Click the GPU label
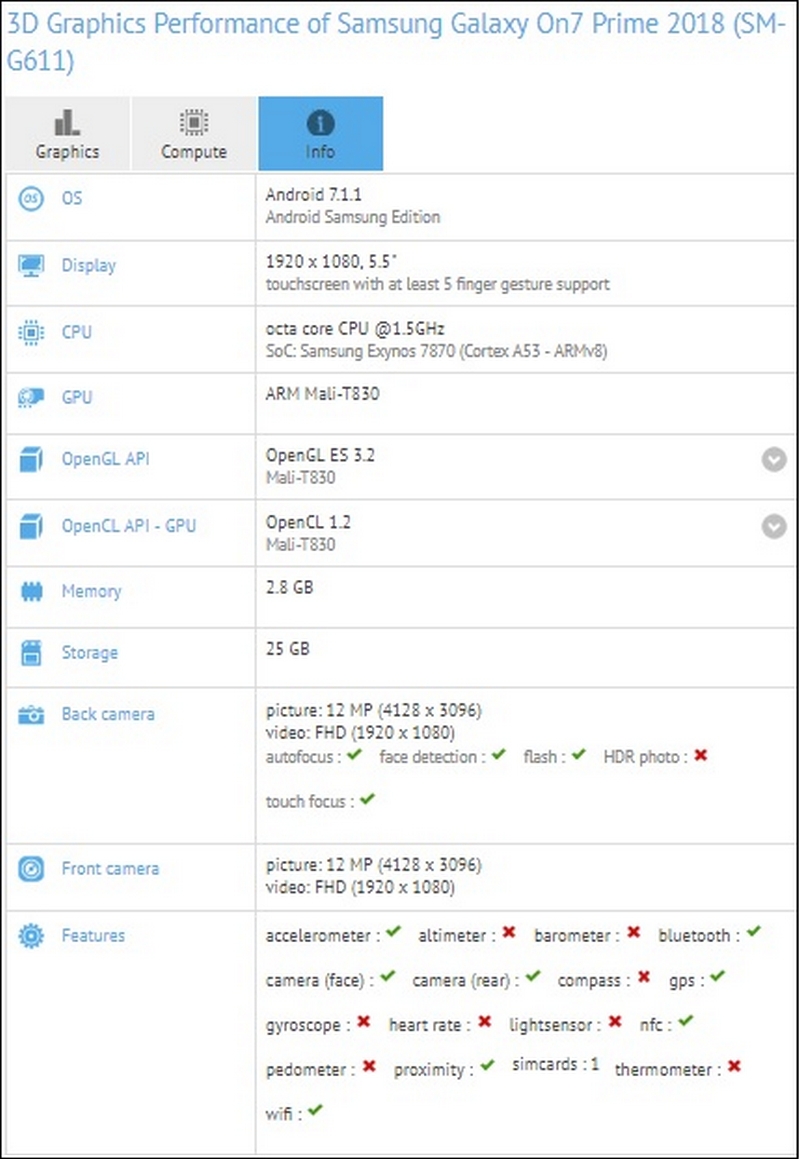 [77, 397]
